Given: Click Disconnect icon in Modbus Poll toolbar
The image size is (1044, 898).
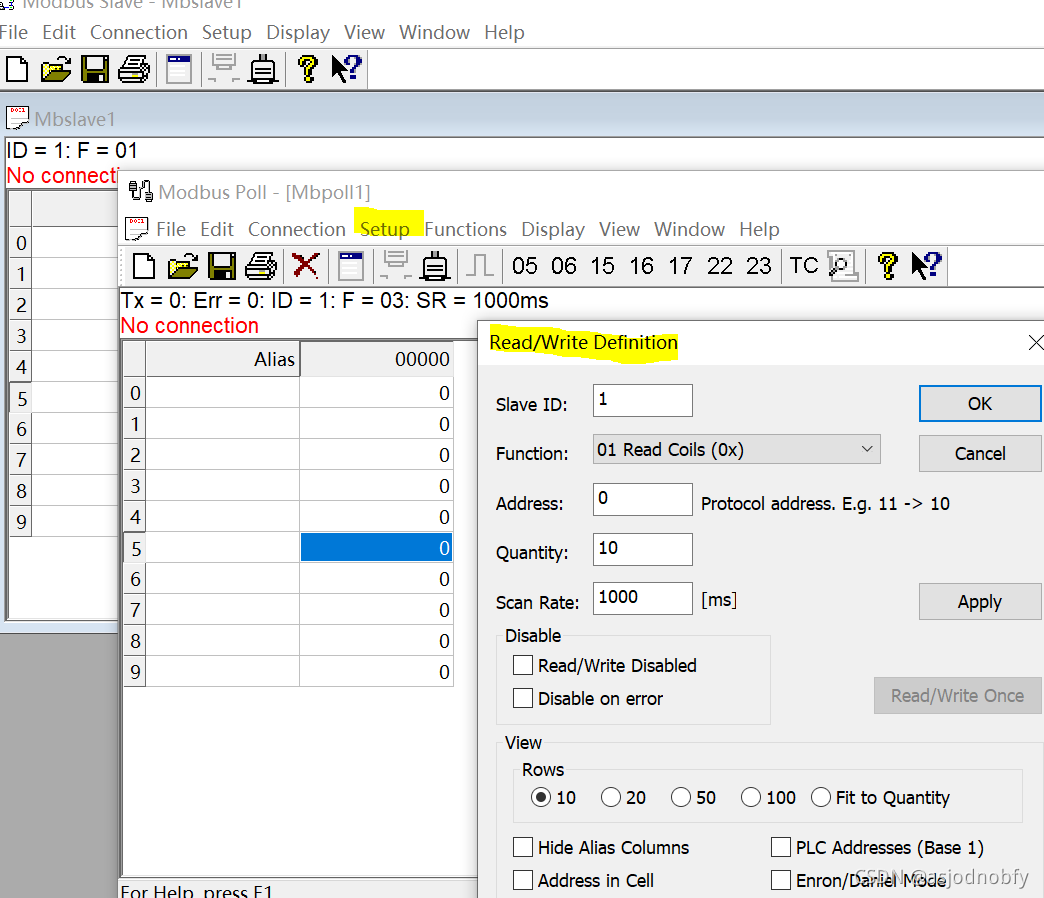Looking at the screenshot, I should pos(435,266).
